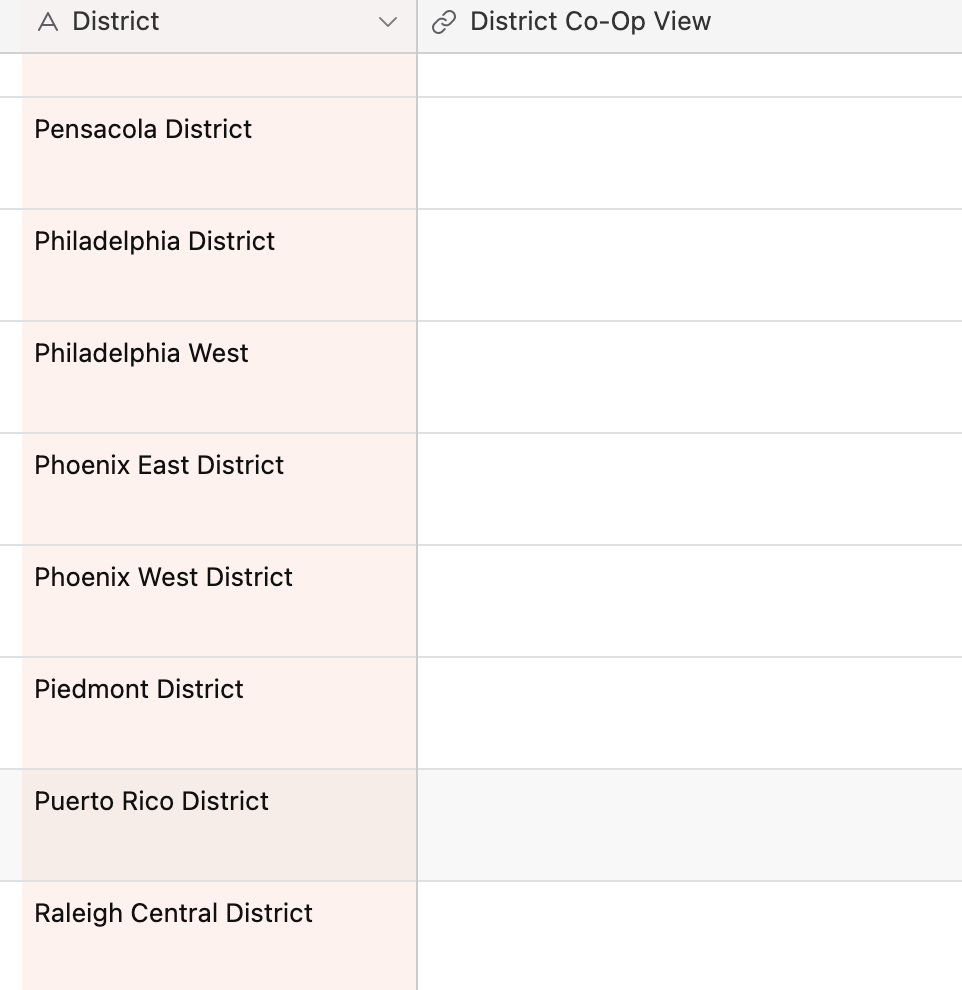Select the Pensacola District cell
Screen dimensions: 962x990
[219, 153]
